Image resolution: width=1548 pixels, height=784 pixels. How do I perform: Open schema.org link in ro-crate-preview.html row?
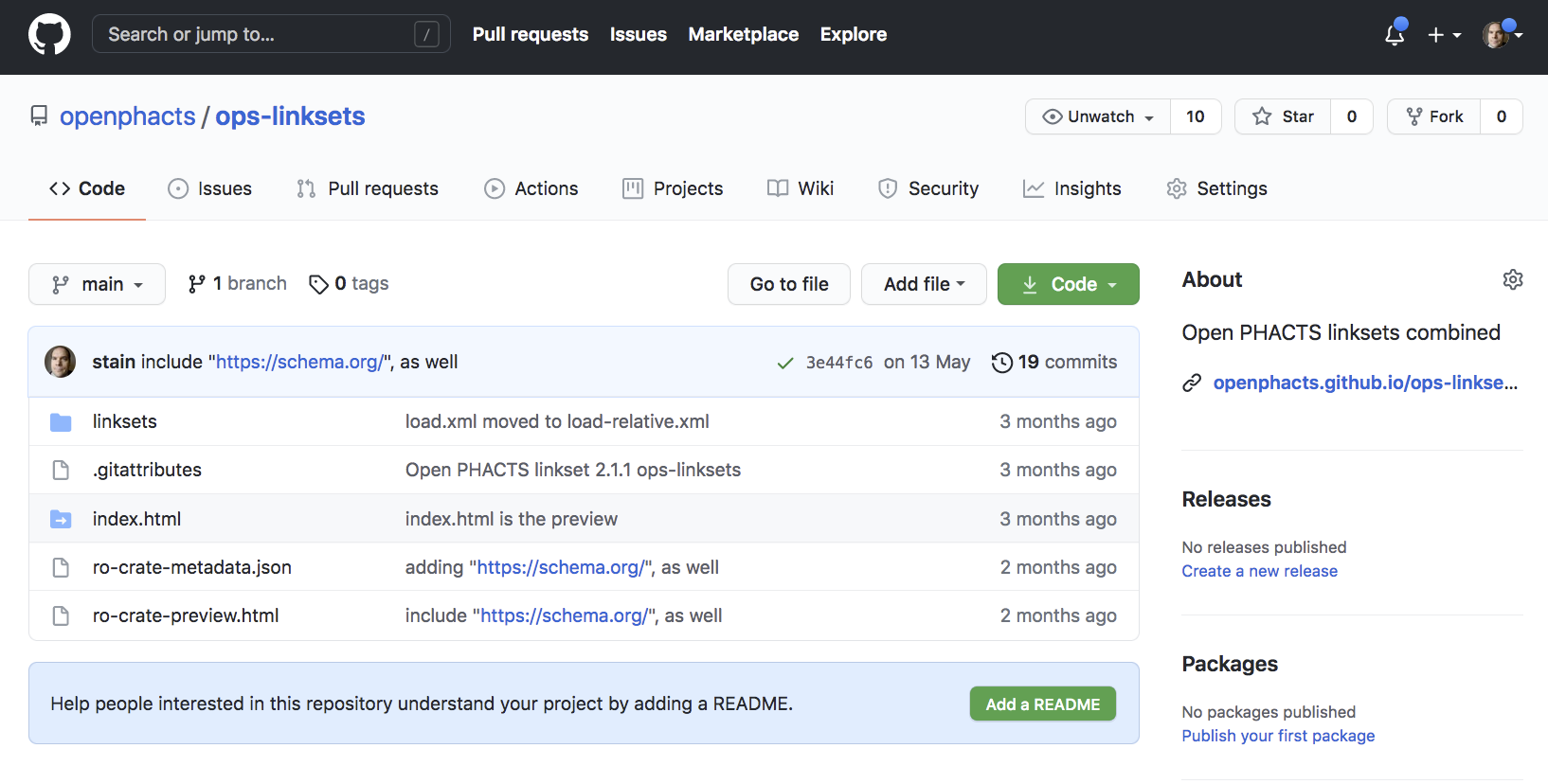[565, 615]
